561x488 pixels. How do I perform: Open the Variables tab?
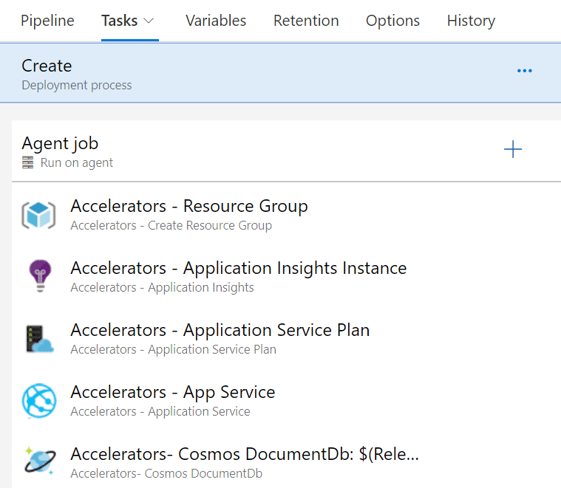tap(216, 21)
